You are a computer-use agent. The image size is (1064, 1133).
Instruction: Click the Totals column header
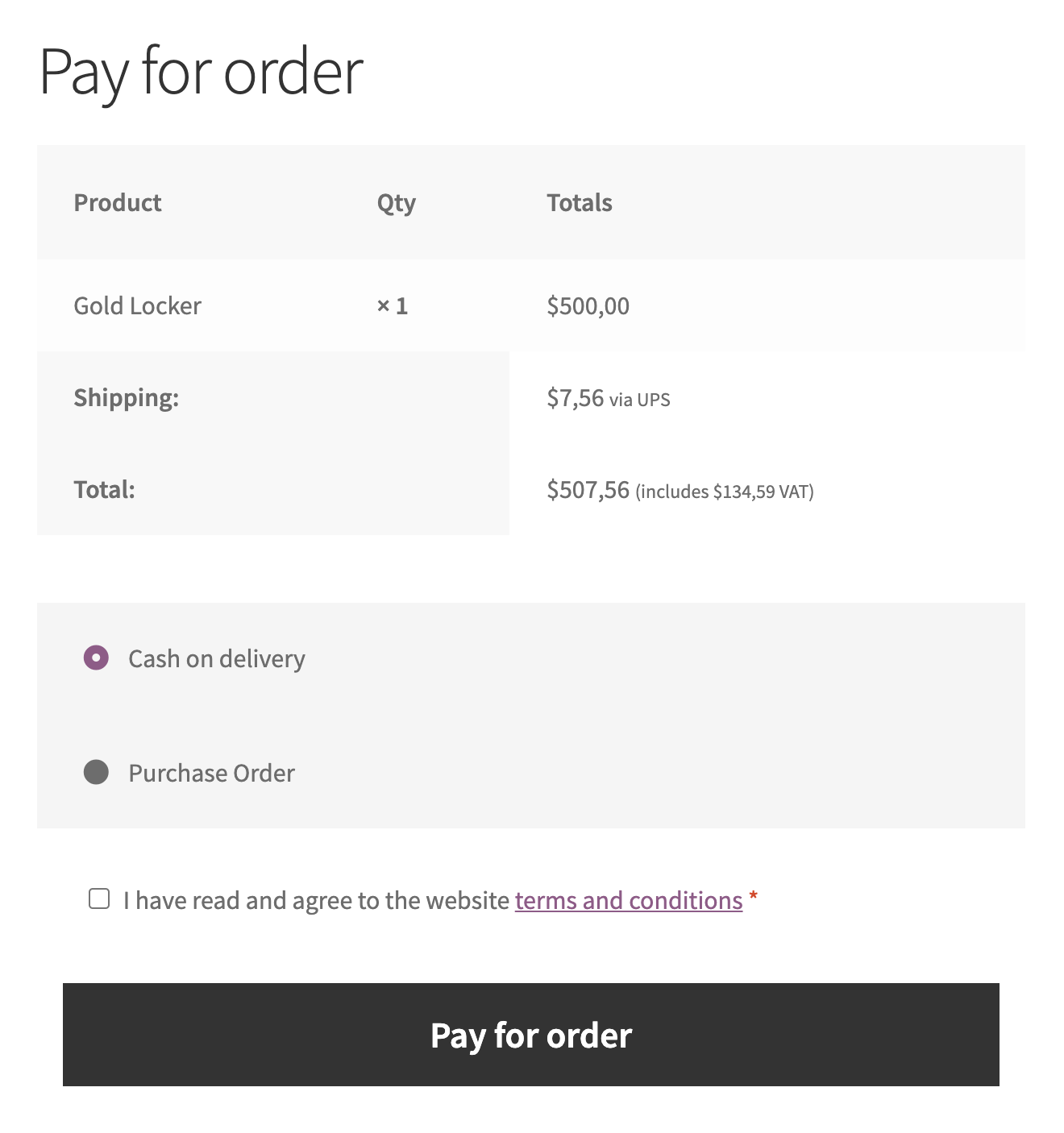(579, 203)
